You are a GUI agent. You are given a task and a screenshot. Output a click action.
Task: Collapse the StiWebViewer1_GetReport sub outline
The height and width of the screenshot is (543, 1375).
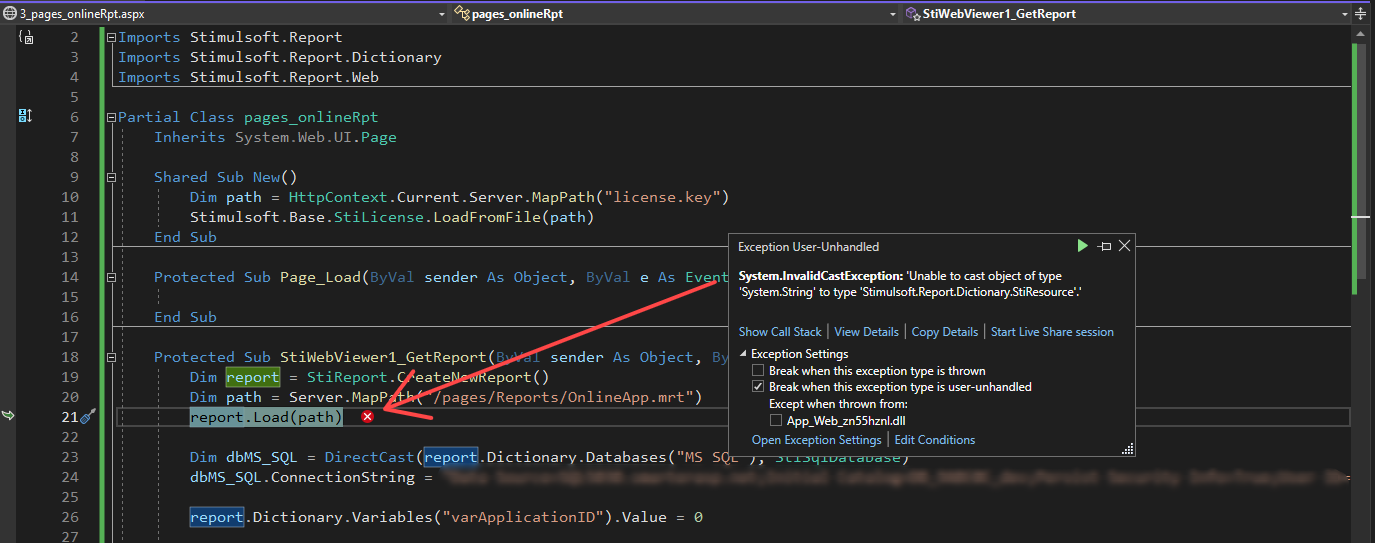tap(110, 357)
